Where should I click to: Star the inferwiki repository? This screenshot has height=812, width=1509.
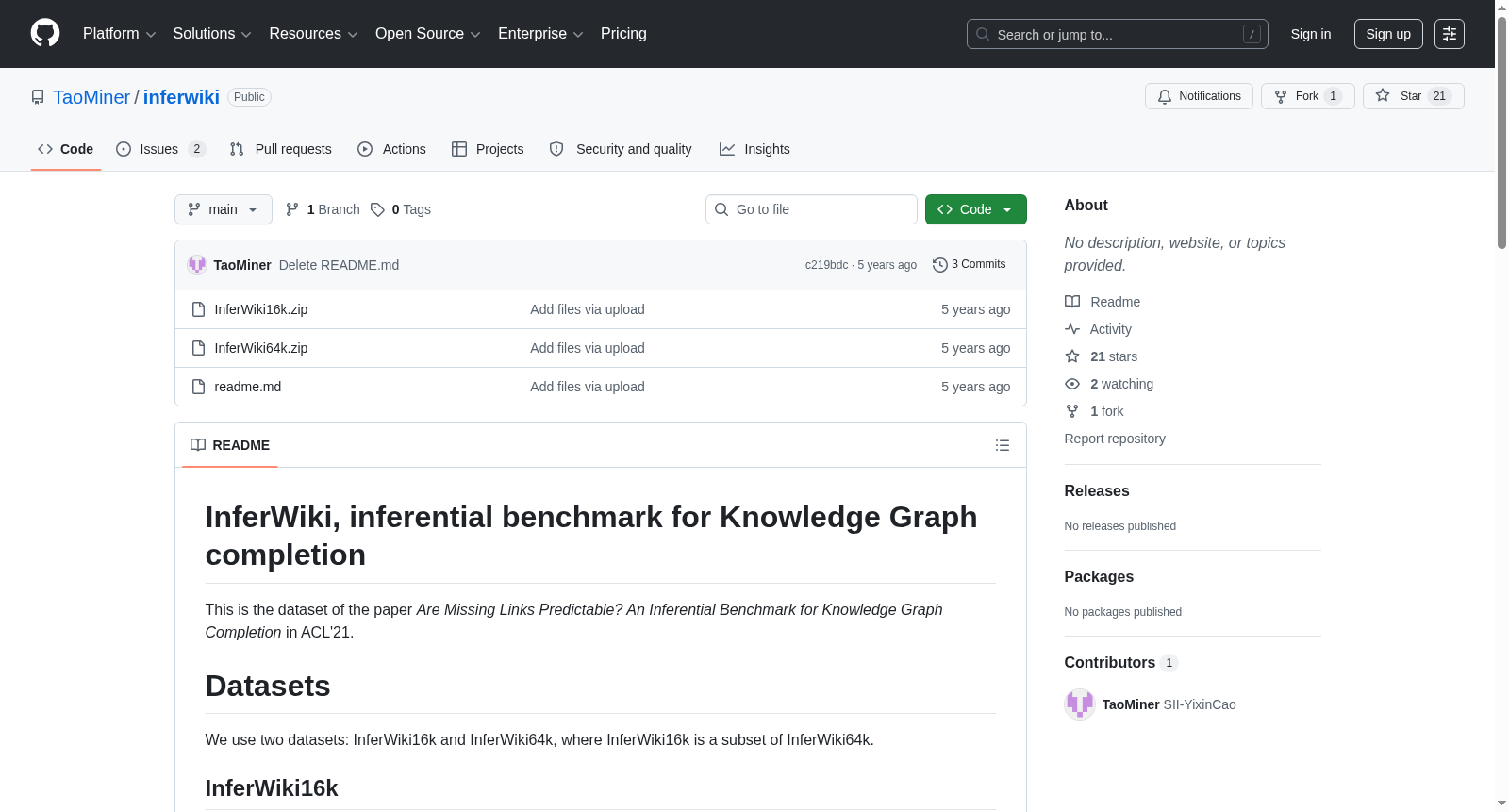(x=1413, y=96)
